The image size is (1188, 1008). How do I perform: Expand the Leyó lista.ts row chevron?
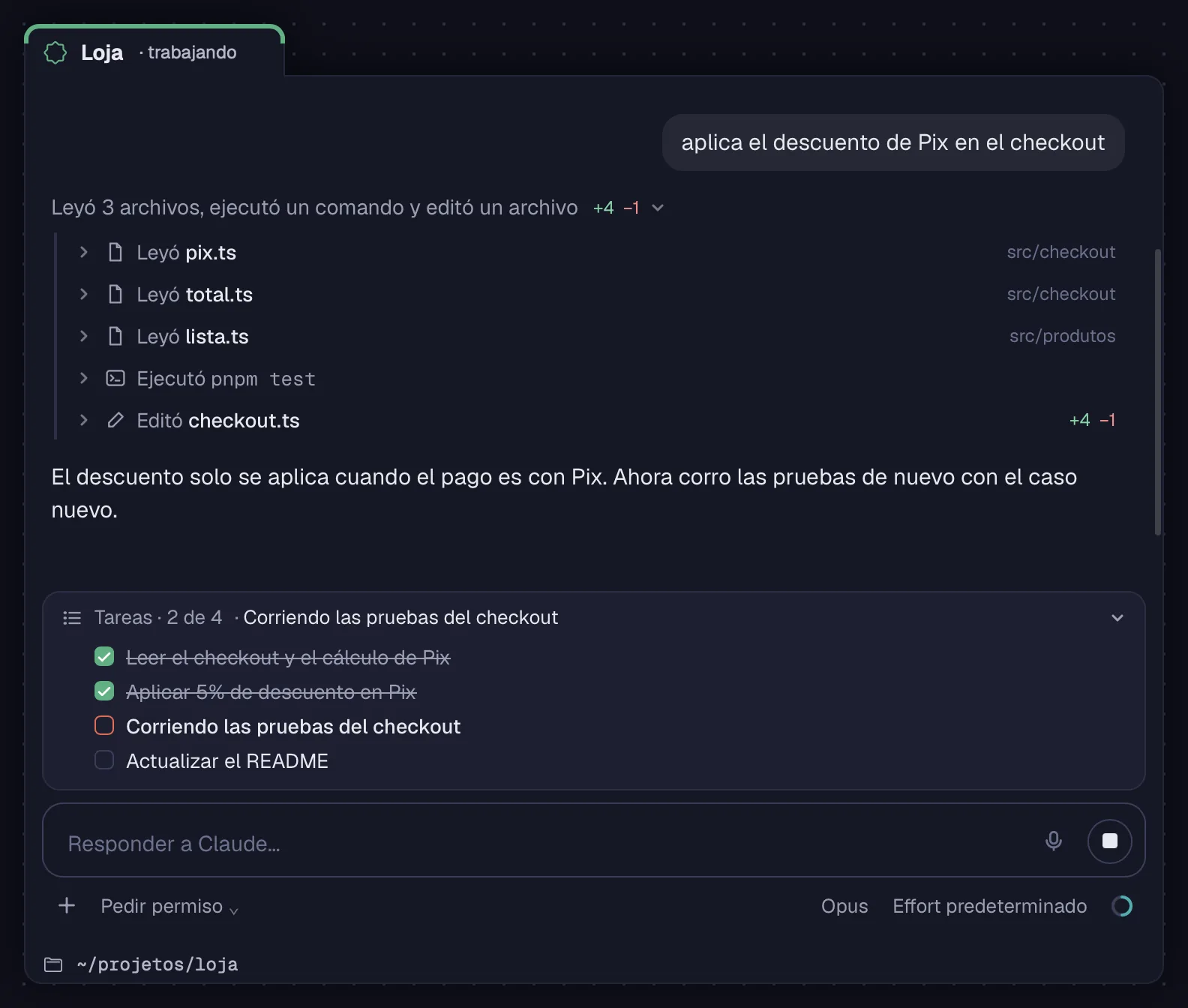84,337
